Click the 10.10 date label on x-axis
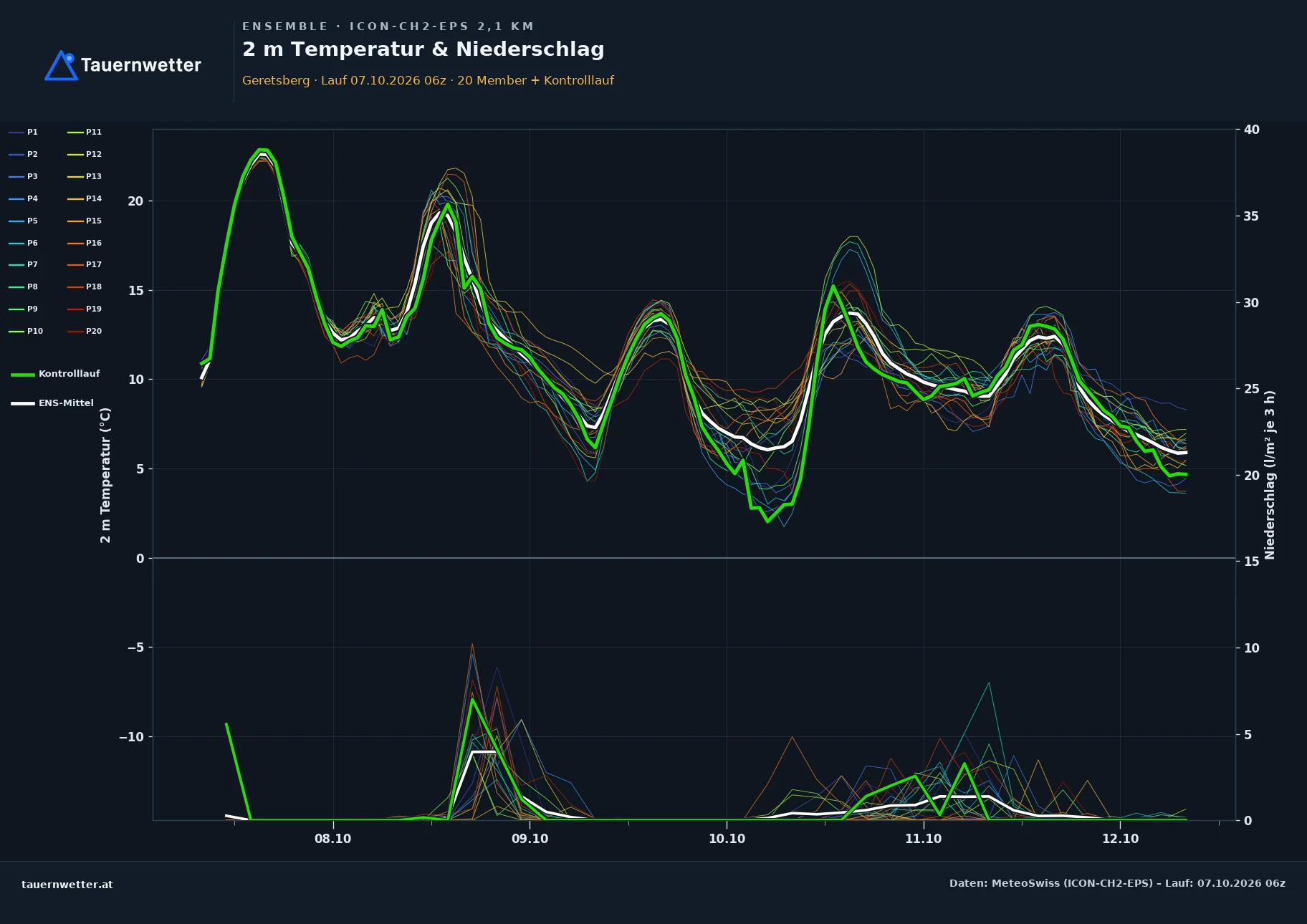1307x924 pixels. coord(727,839)
